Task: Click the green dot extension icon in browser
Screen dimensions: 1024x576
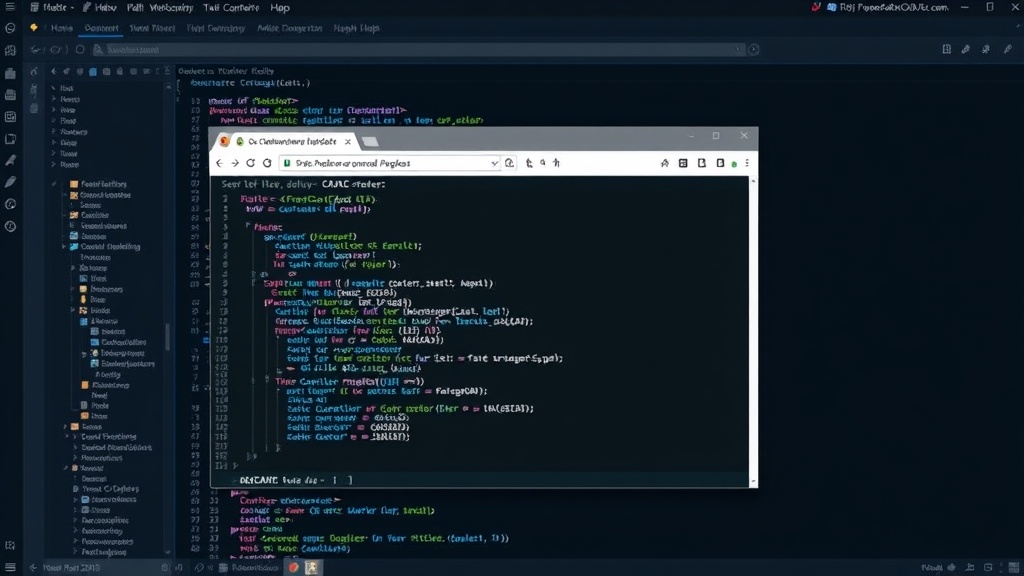Action: (x=734, y=164)
